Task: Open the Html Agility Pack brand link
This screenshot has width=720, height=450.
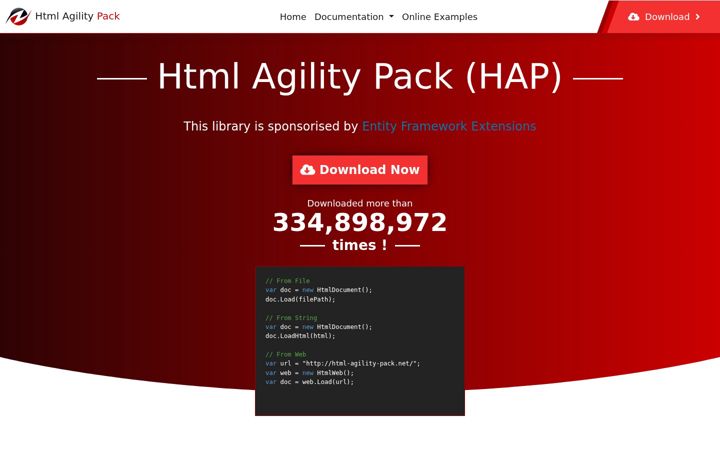Action: coord(63,17)
